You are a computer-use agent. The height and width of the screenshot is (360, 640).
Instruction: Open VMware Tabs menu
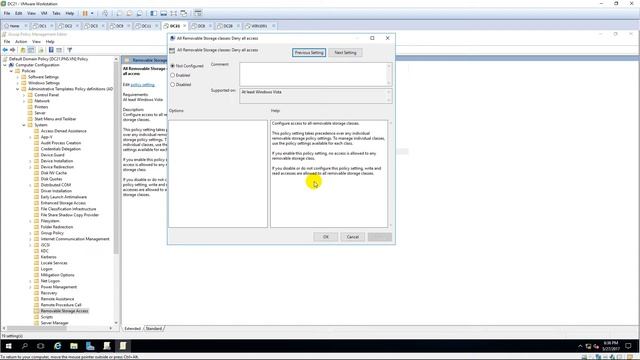pyautogui.click(x=56, y=13)
